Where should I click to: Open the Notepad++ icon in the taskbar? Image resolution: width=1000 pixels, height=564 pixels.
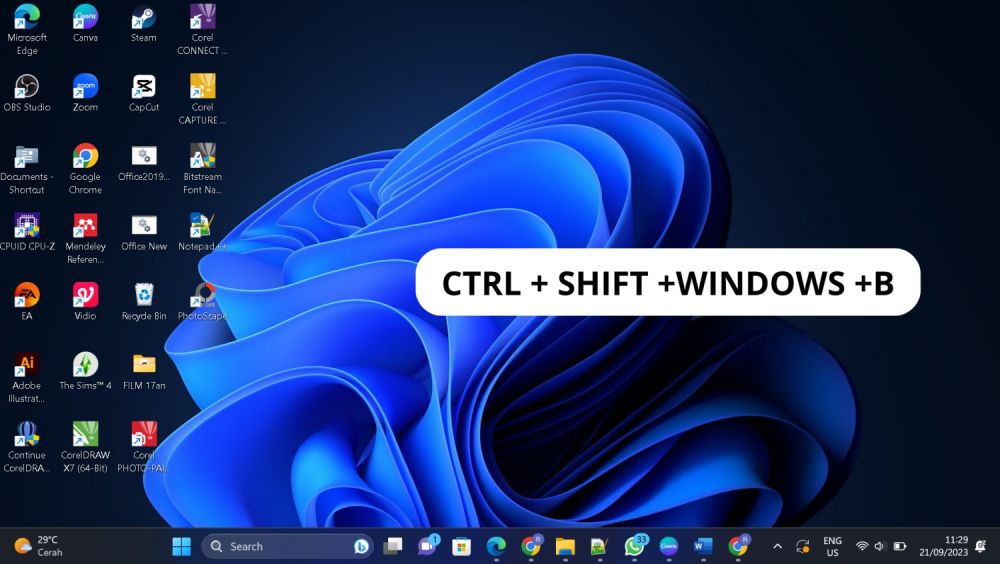tap(599, 546)
